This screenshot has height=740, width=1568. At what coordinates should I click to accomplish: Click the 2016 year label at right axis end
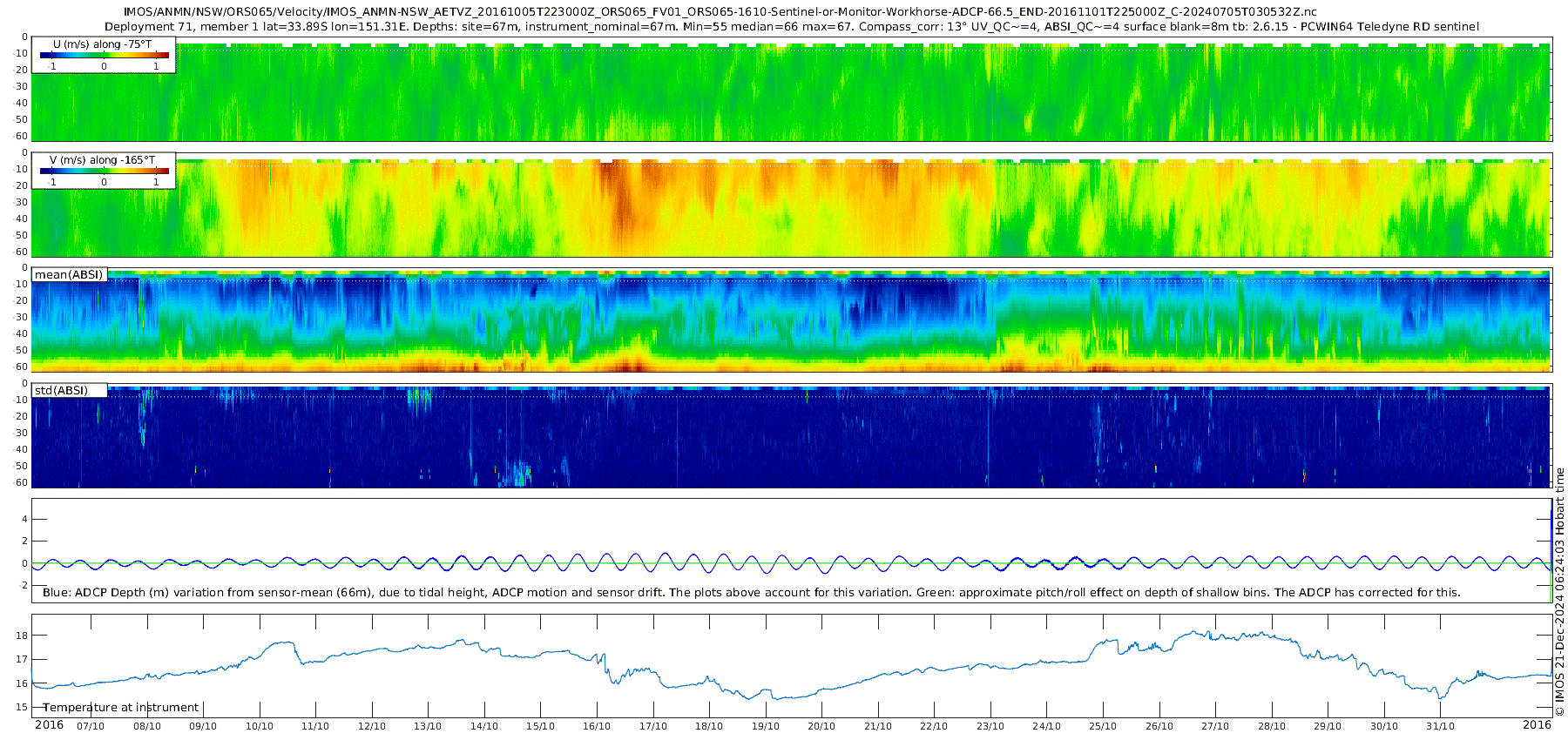point(1537,725)
